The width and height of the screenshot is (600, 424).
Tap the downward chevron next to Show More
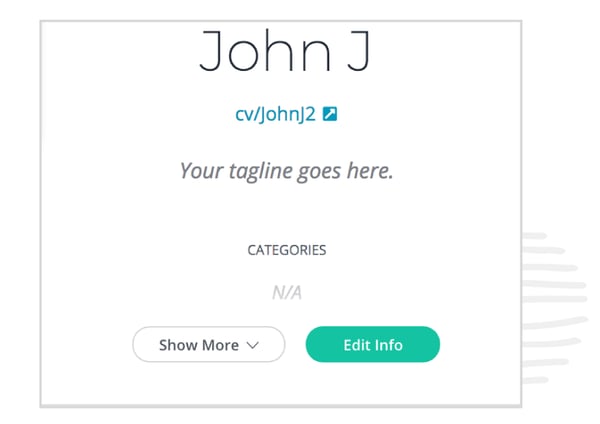(x=253, y=345)
